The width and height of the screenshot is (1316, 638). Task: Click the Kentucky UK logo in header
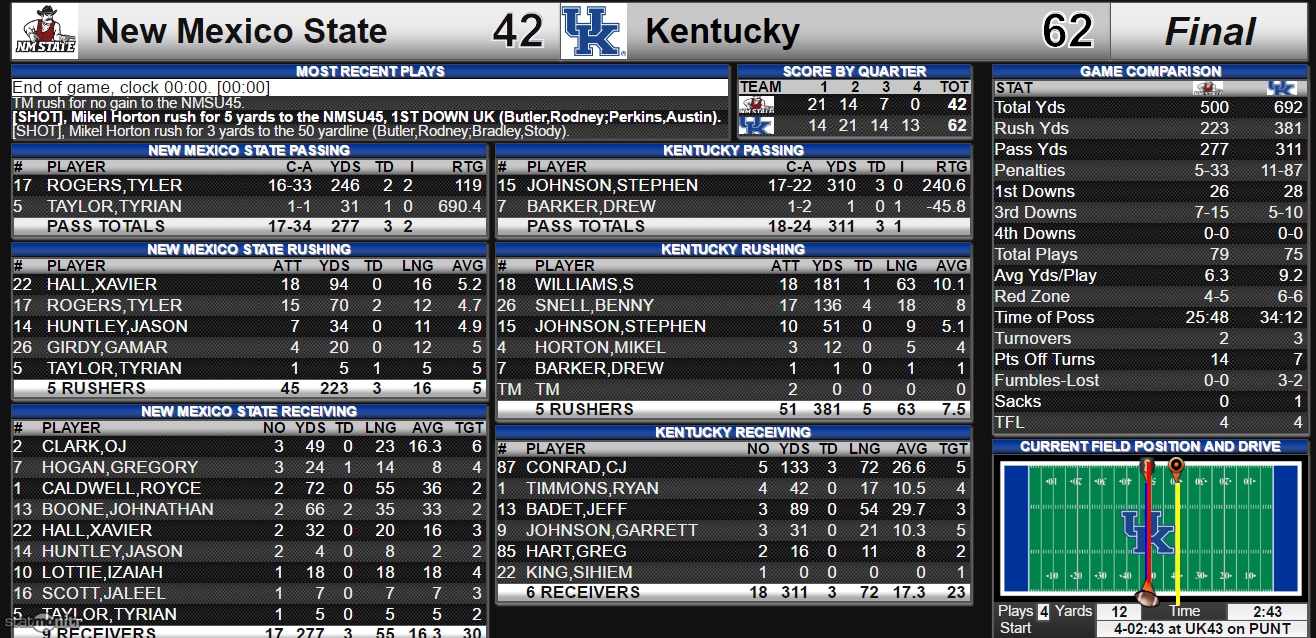(593, 31)
